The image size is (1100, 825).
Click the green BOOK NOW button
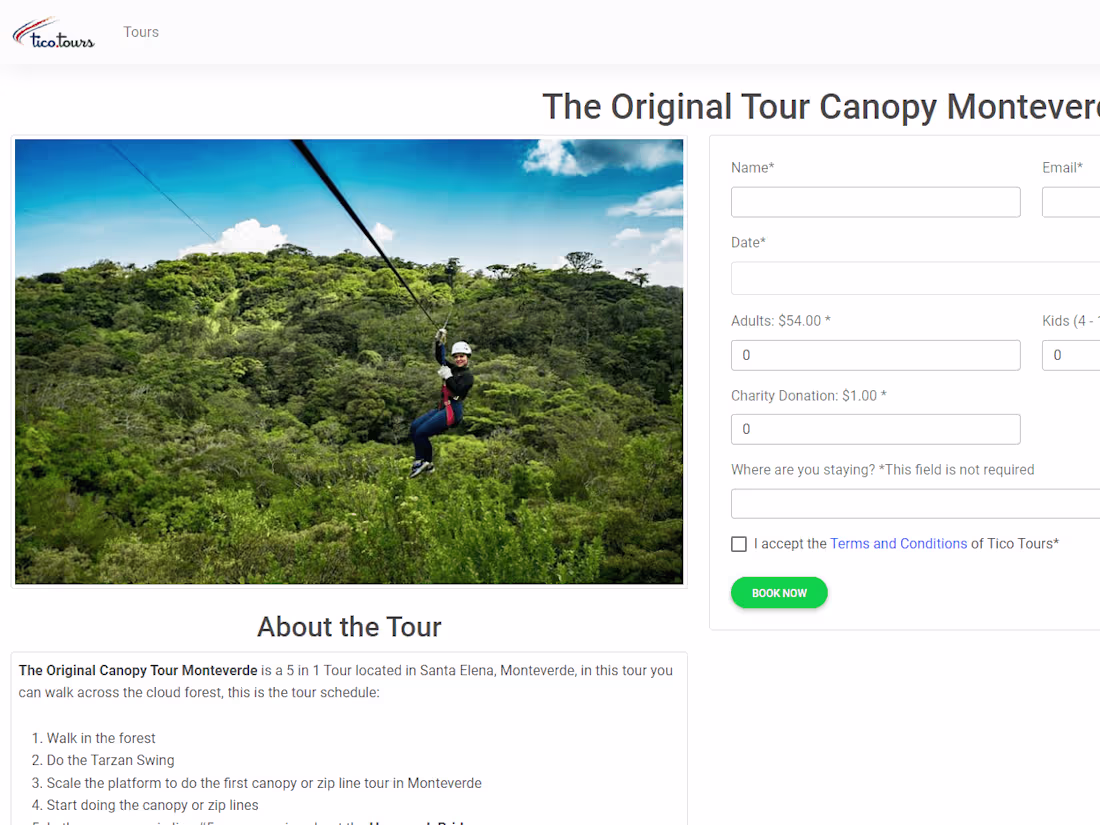click(779, 593)
